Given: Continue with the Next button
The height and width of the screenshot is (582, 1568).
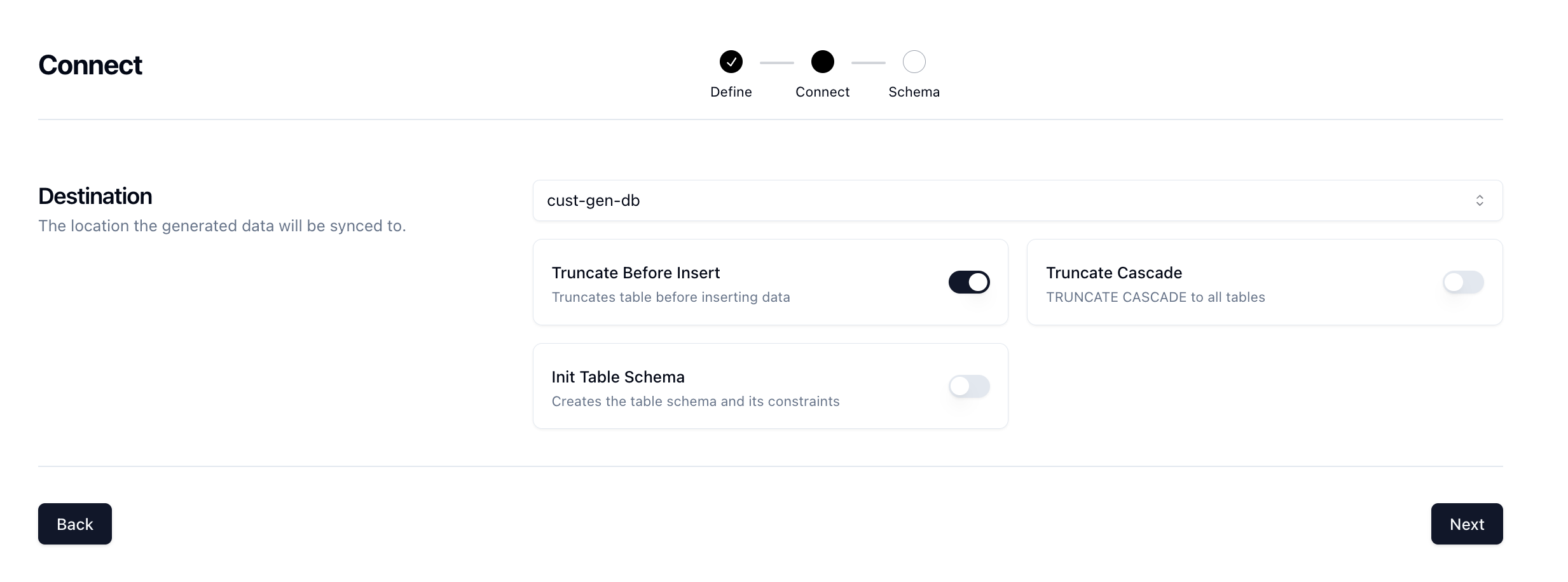Looking at the screenshot, I should tap(1466, 524).
